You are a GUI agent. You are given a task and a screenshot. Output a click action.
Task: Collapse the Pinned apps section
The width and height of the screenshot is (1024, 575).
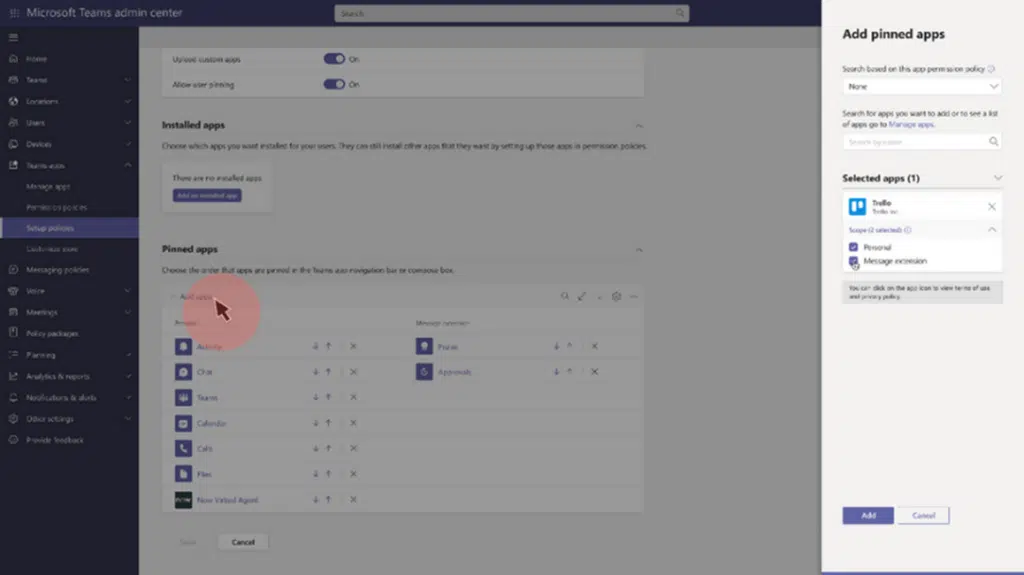(x=639, y=250)
